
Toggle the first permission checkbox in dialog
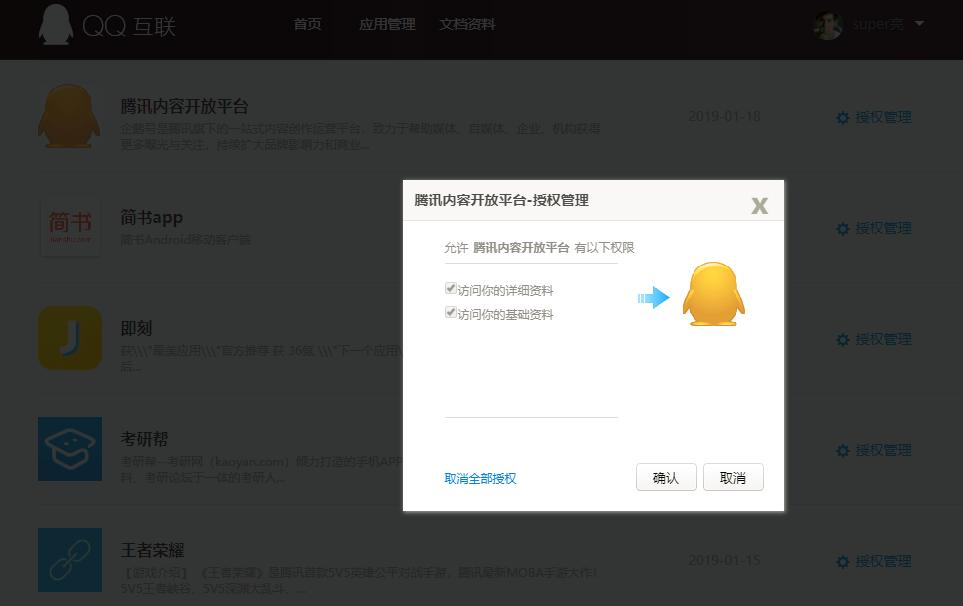pyautogui.click(x=451, y=288)
